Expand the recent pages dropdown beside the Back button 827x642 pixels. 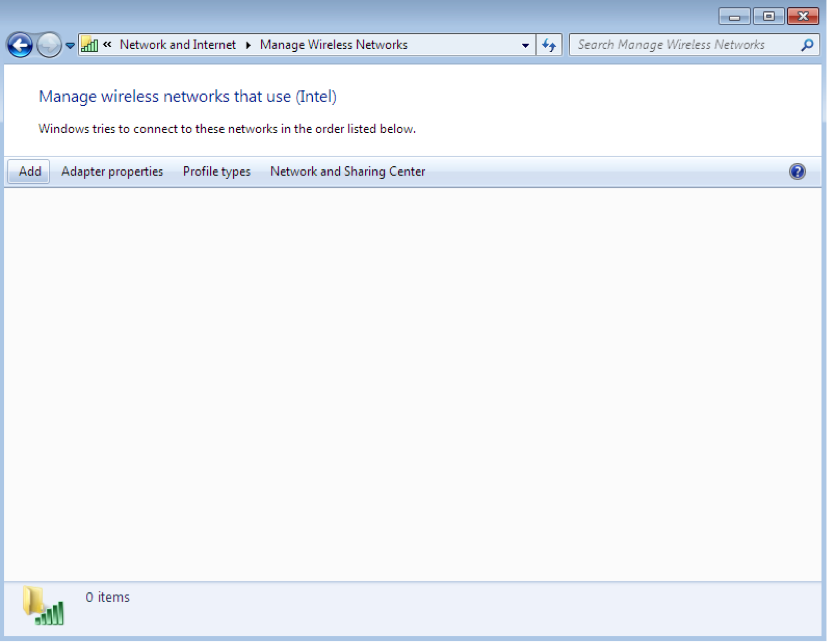click(69, 44)
